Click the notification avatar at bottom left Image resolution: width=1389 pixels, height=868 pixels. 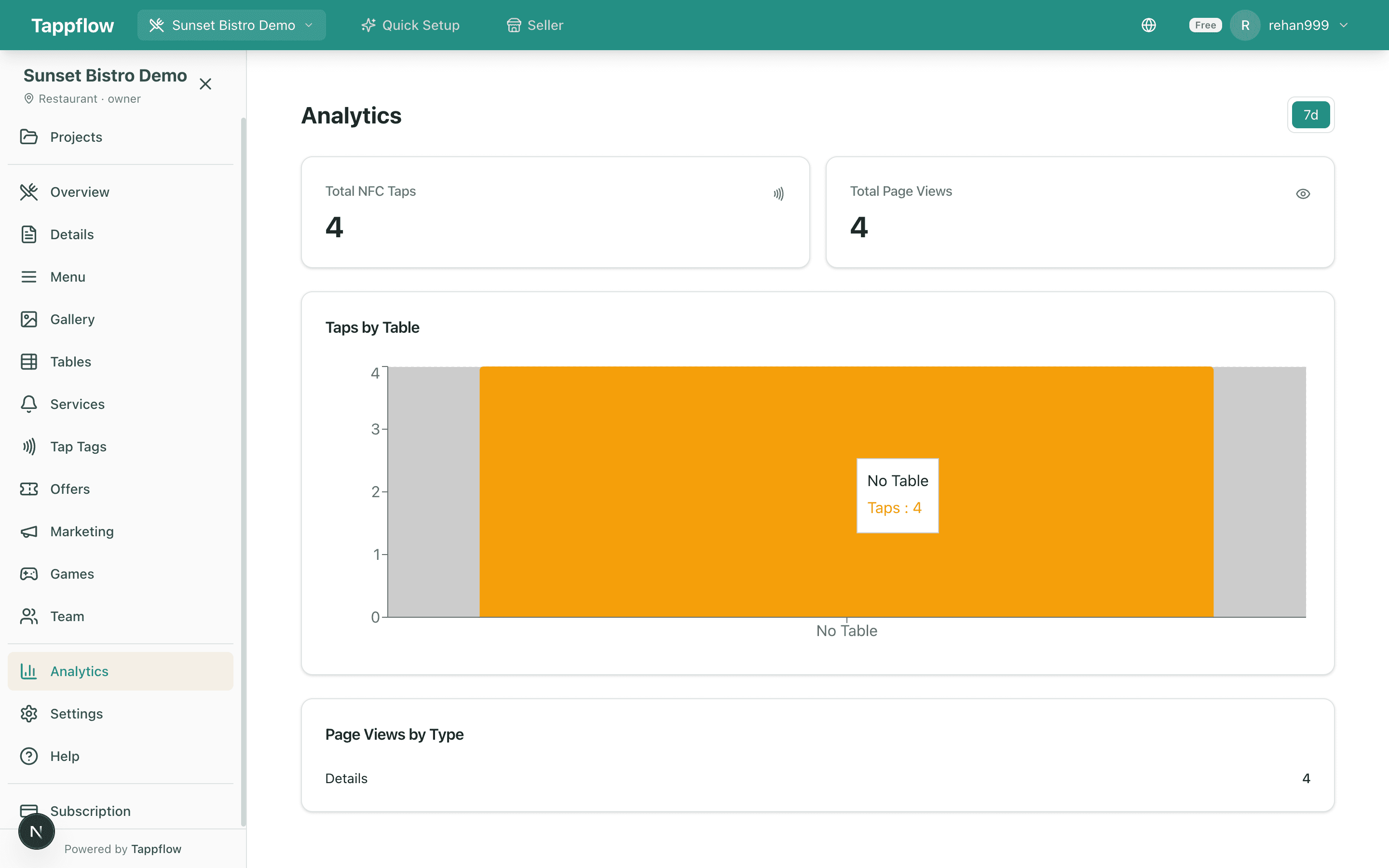36,831
